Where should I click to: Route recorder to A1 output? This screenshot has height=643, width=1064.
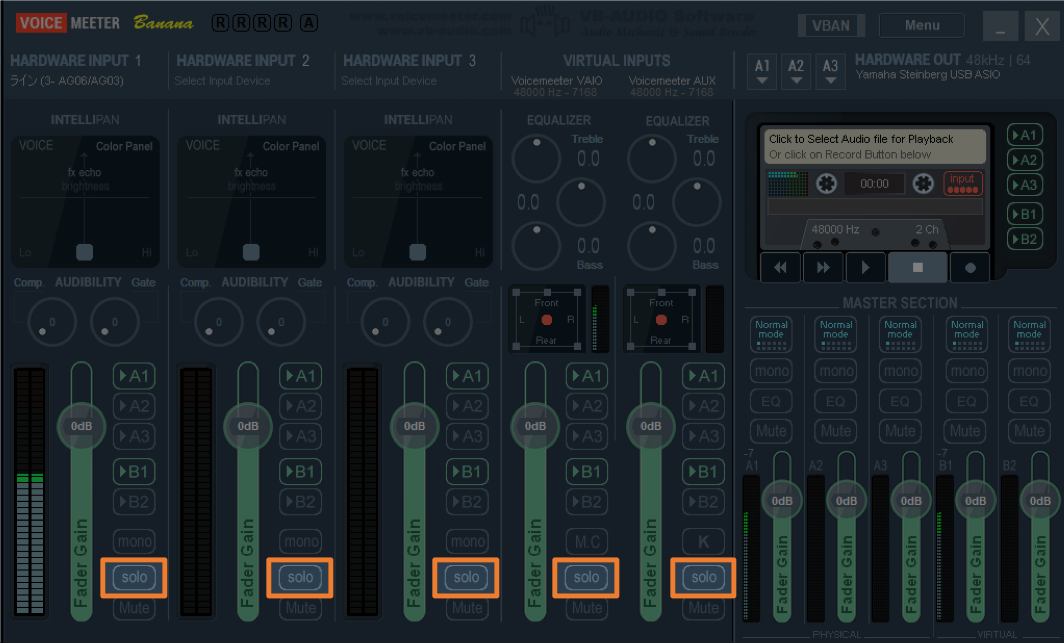1025,135
